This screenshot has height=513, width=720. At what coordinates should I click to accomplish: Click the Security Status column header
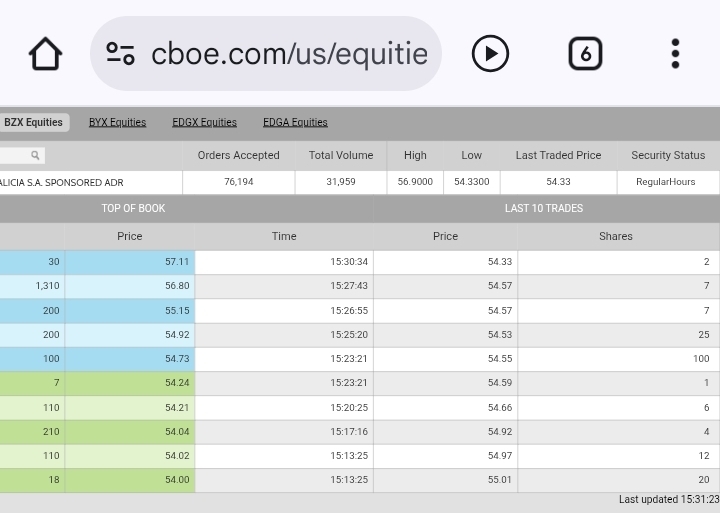(x=667, y=155)
